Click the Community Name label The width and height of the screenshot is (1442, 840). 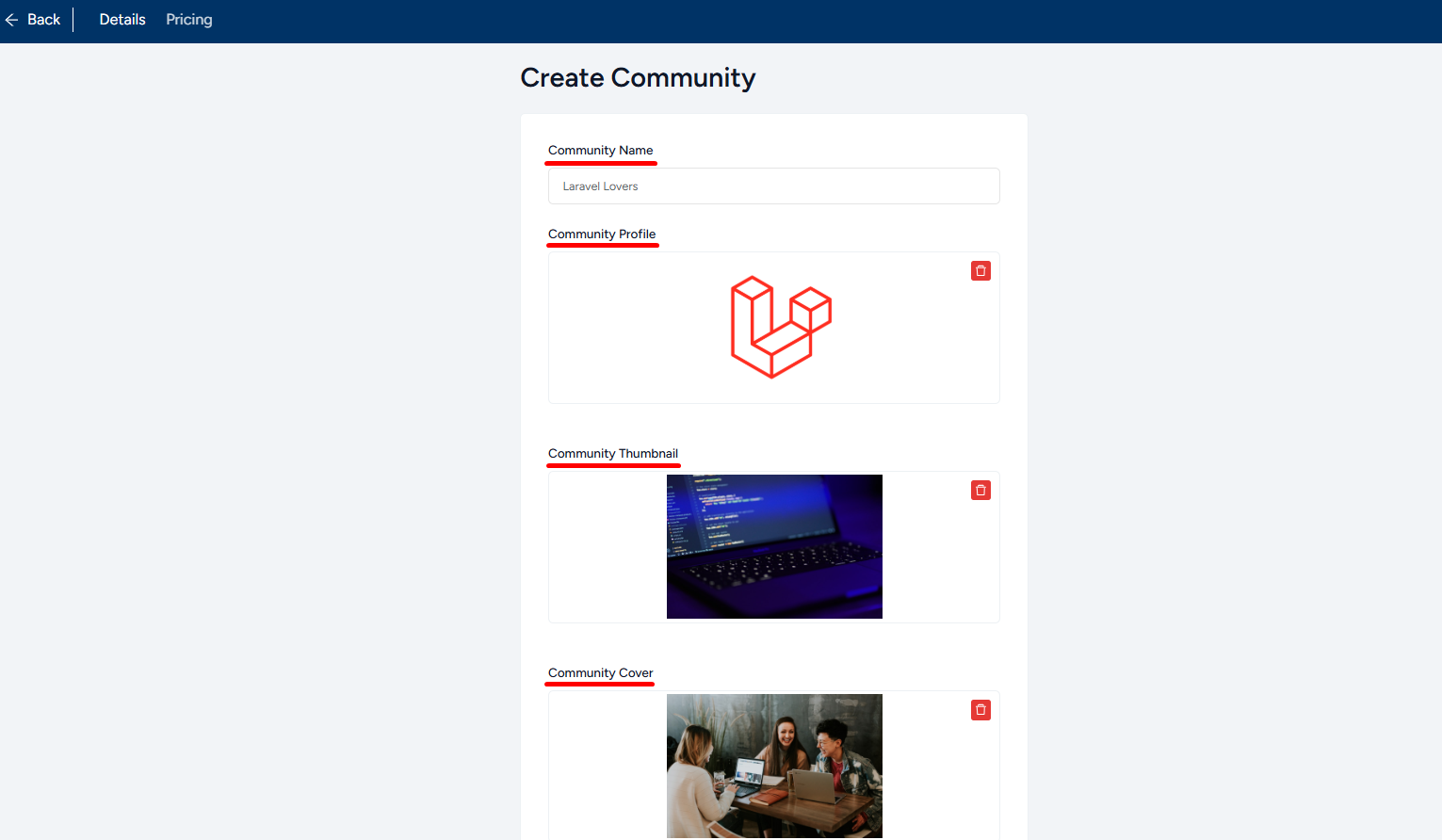point(600,151)
